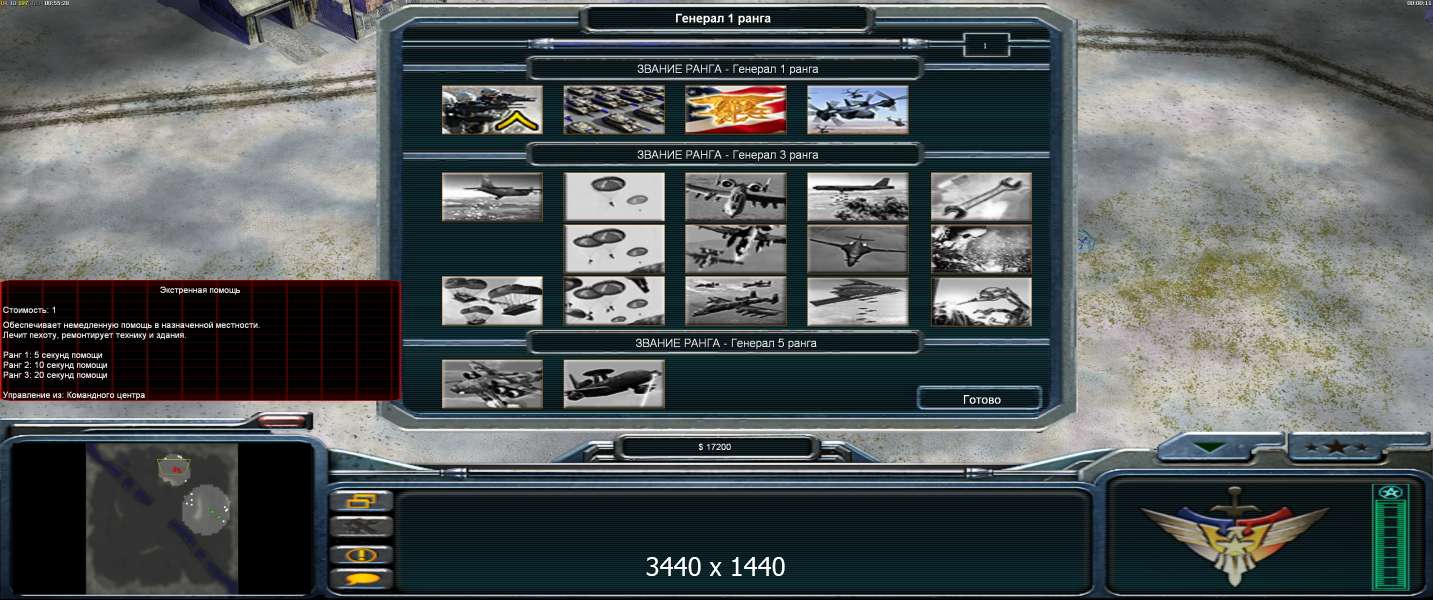Viewport: 1433px width, 600px height.
Task: Click the Ранг 1: 5 секунд помощи line
Action: click(55, 355)
